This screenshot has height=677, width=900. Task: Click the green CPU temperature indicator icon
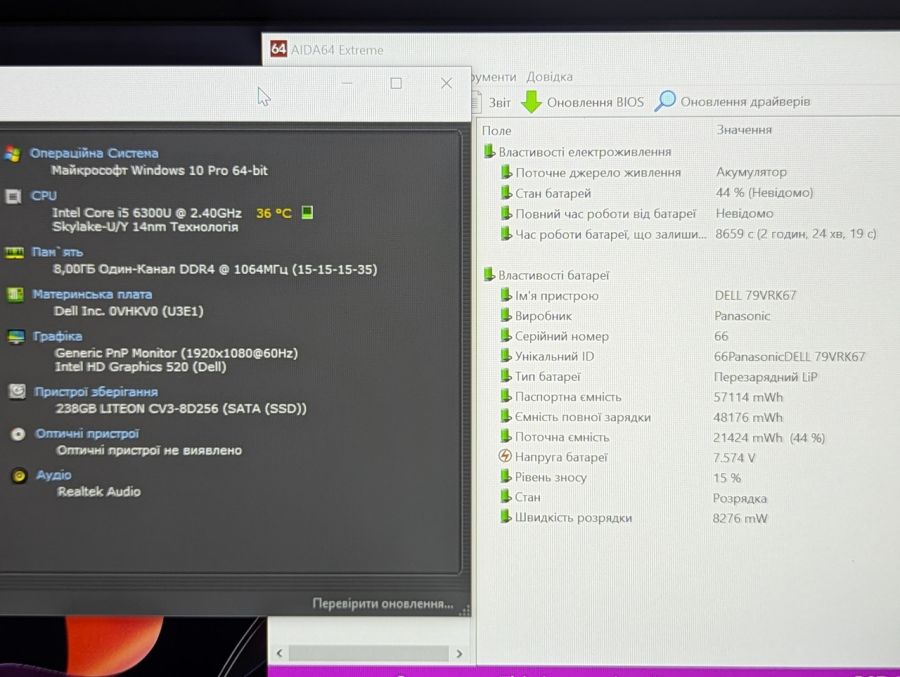point(307,212)
